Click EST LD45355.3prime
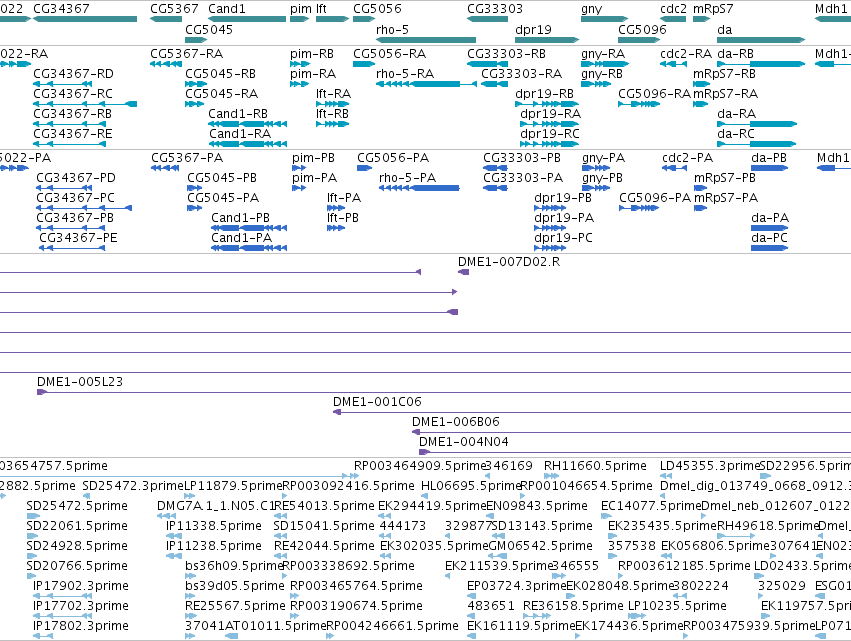The height and width of the screenshot is (641, 851). click(666, 476)
